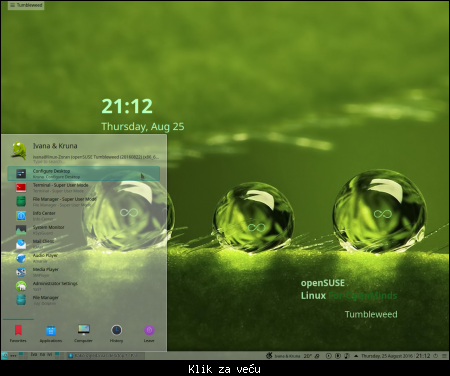Open Administrator Settings YaST
Screen dimensions: 450x376
point(84,286)
